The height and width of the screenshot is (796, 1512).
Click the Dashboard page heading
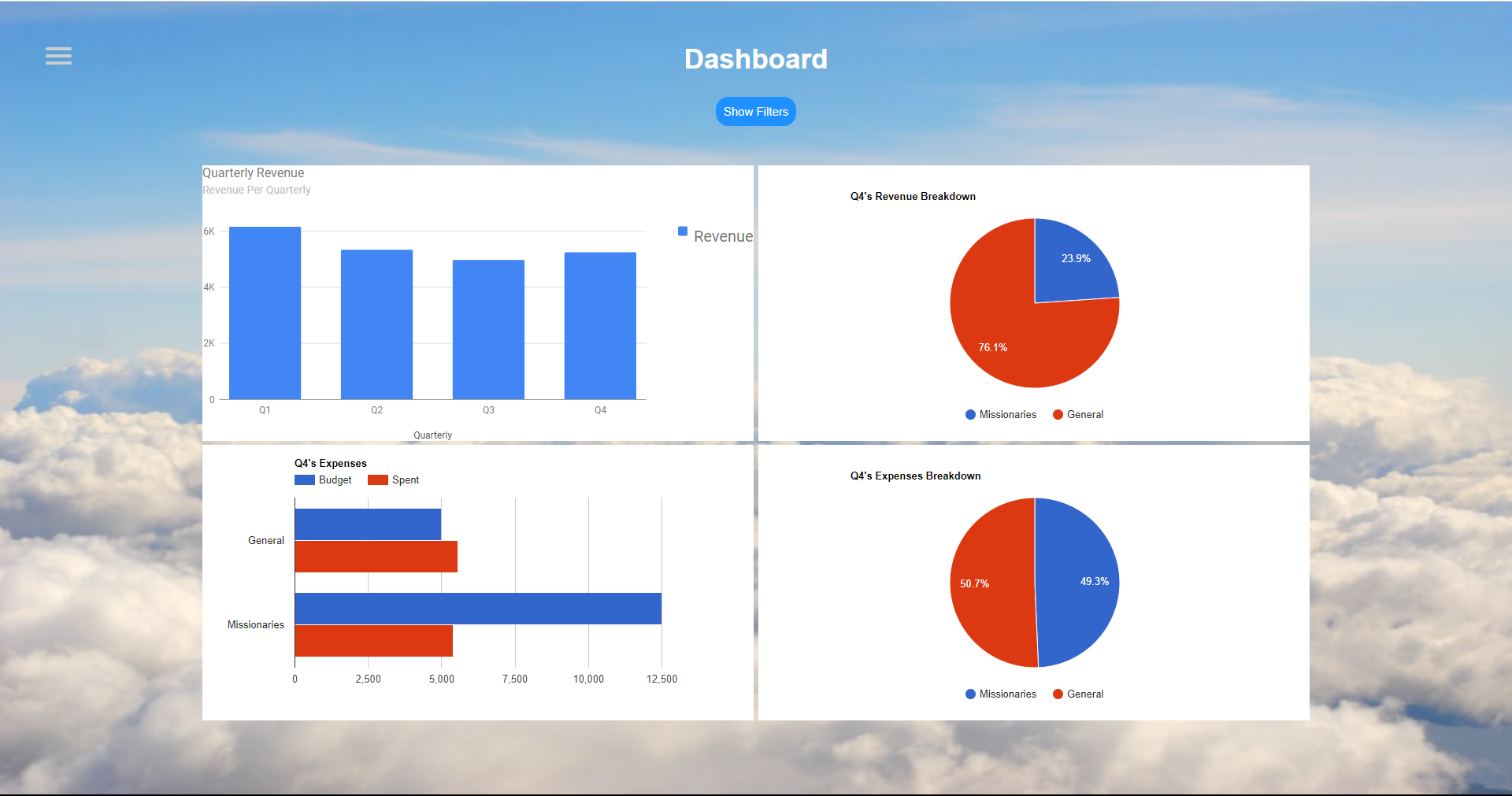click(x=755, y=59)
